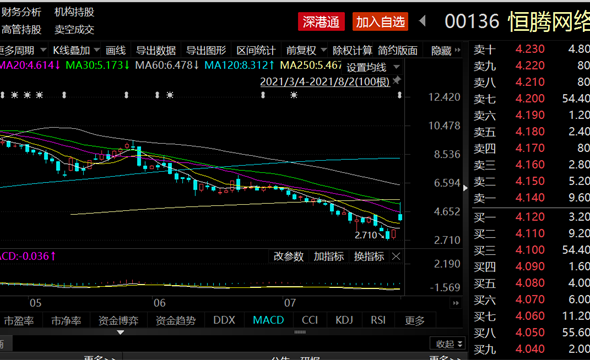Click the 收起 collapse button

click(x=448, y=344)
